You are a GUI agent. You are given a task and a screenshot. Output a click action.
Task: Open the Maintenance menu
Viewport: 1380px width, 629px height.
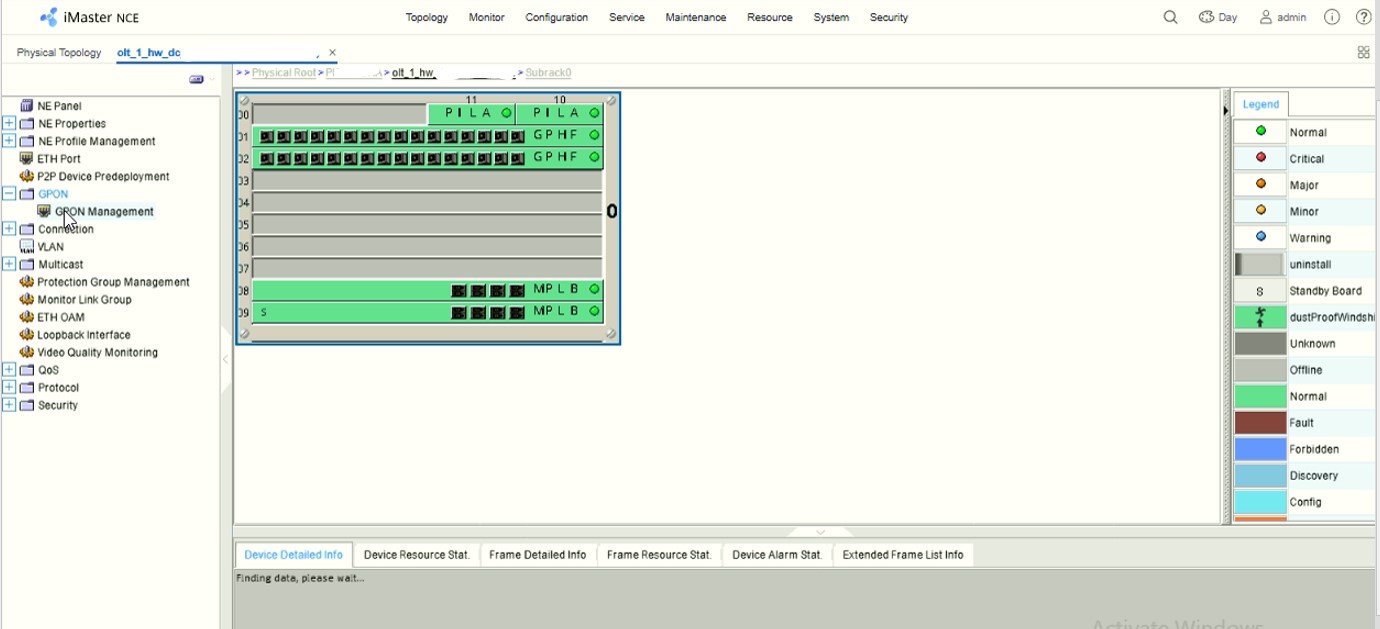pos(696,17)
